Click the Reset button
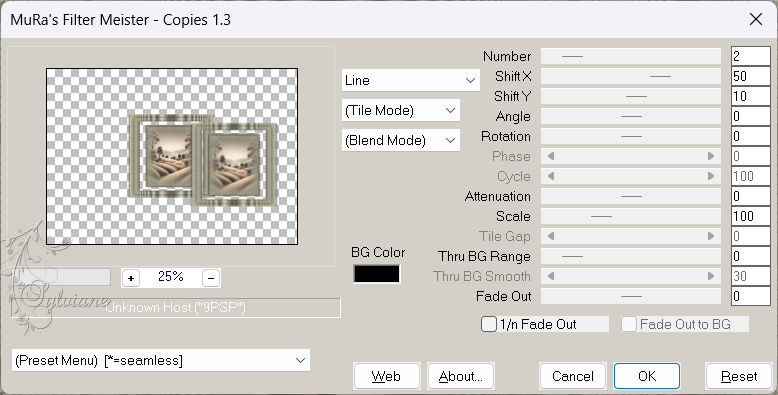This screenshot has width=778, height=395. 739,376
